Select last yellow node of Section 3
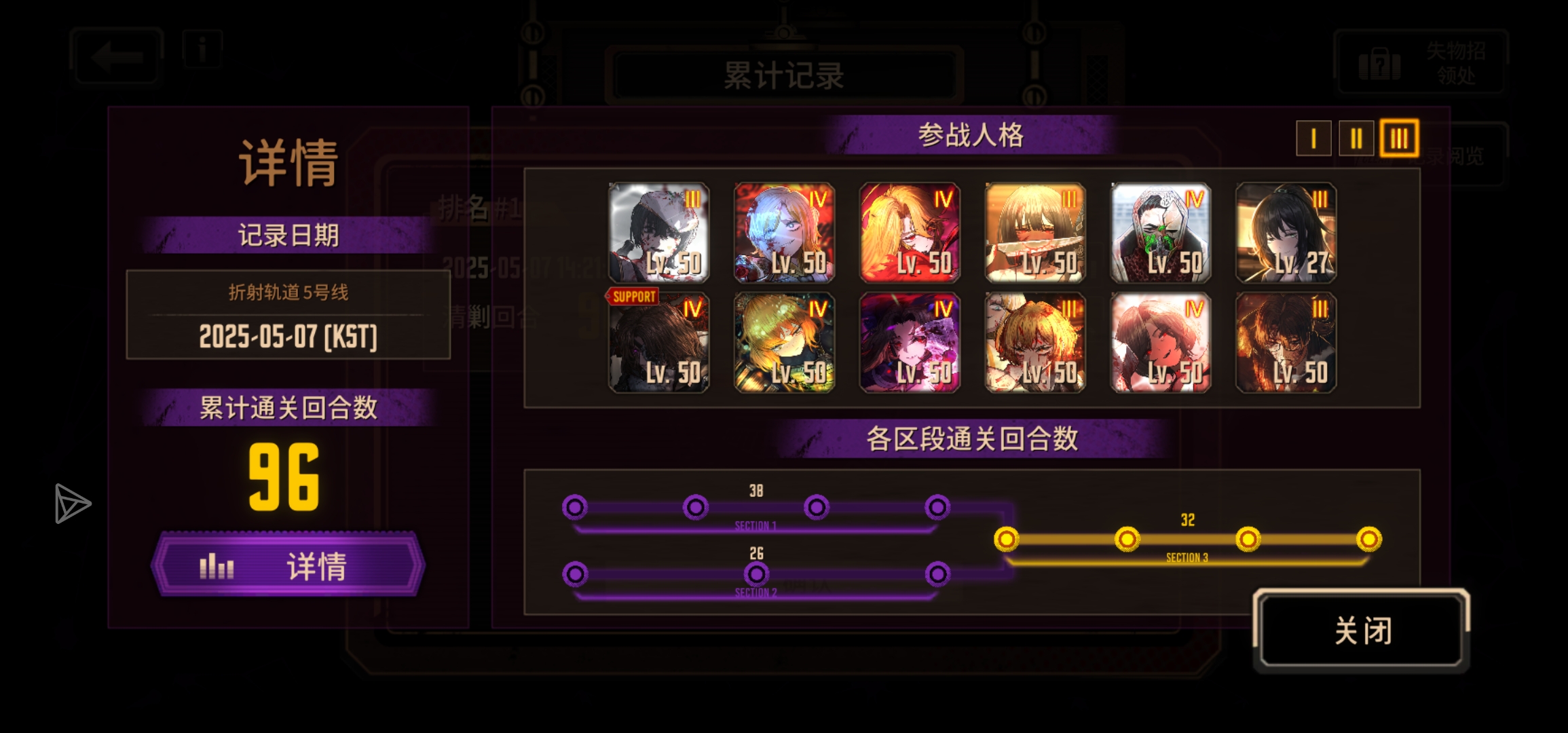This screenshot has height=733, width=1568. 1368,539
